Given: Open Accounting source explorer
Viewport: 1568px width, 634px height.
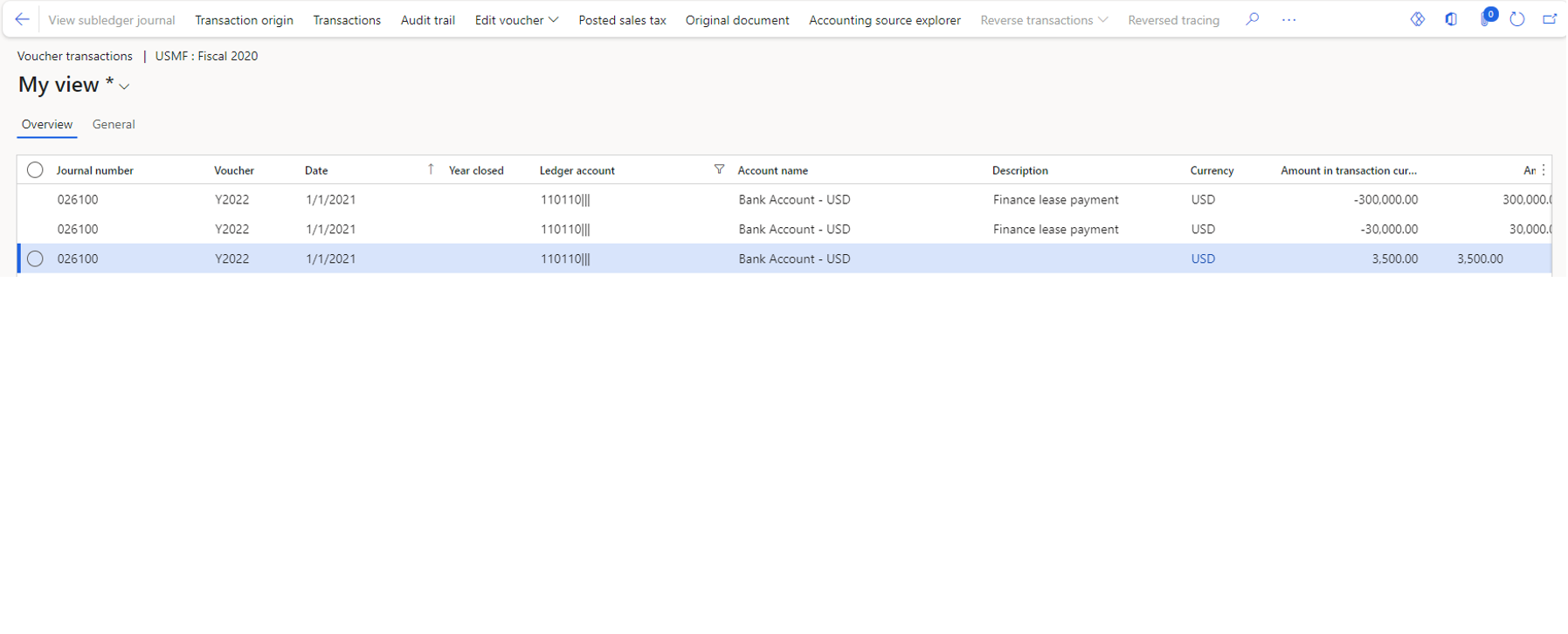Looking at the screenshot, I should coord(885,20).
